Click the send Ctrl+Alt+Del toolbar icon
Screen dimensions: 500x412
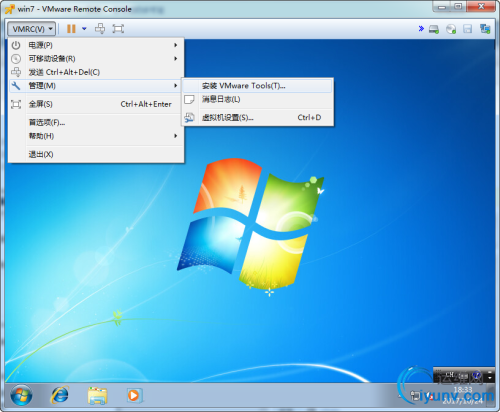point(100,29)
